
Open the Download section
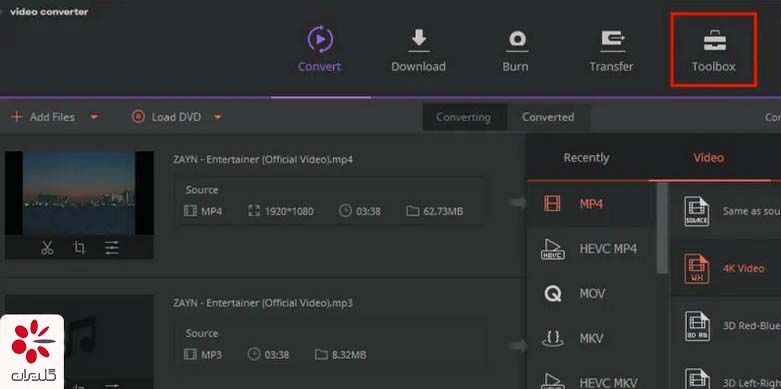point(418,50)
